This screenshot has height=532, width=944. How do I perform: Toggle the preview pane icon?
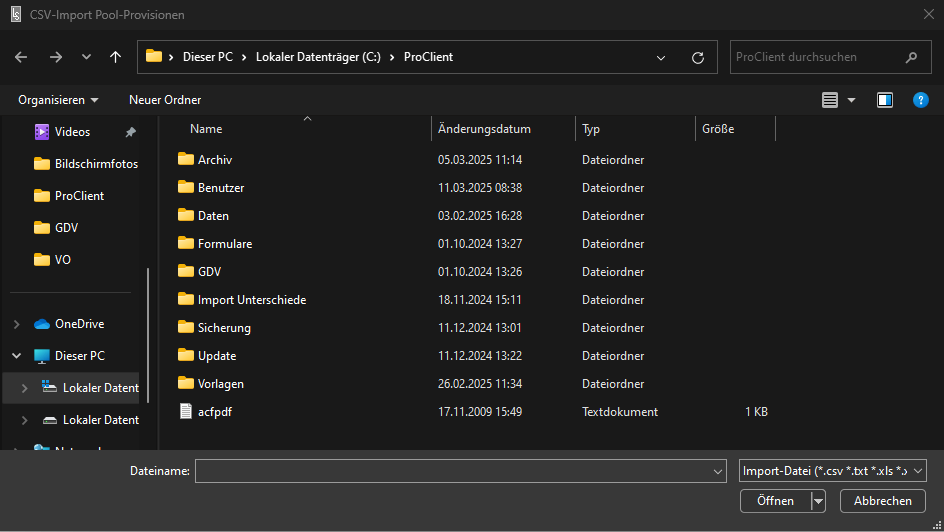[885, 100]
